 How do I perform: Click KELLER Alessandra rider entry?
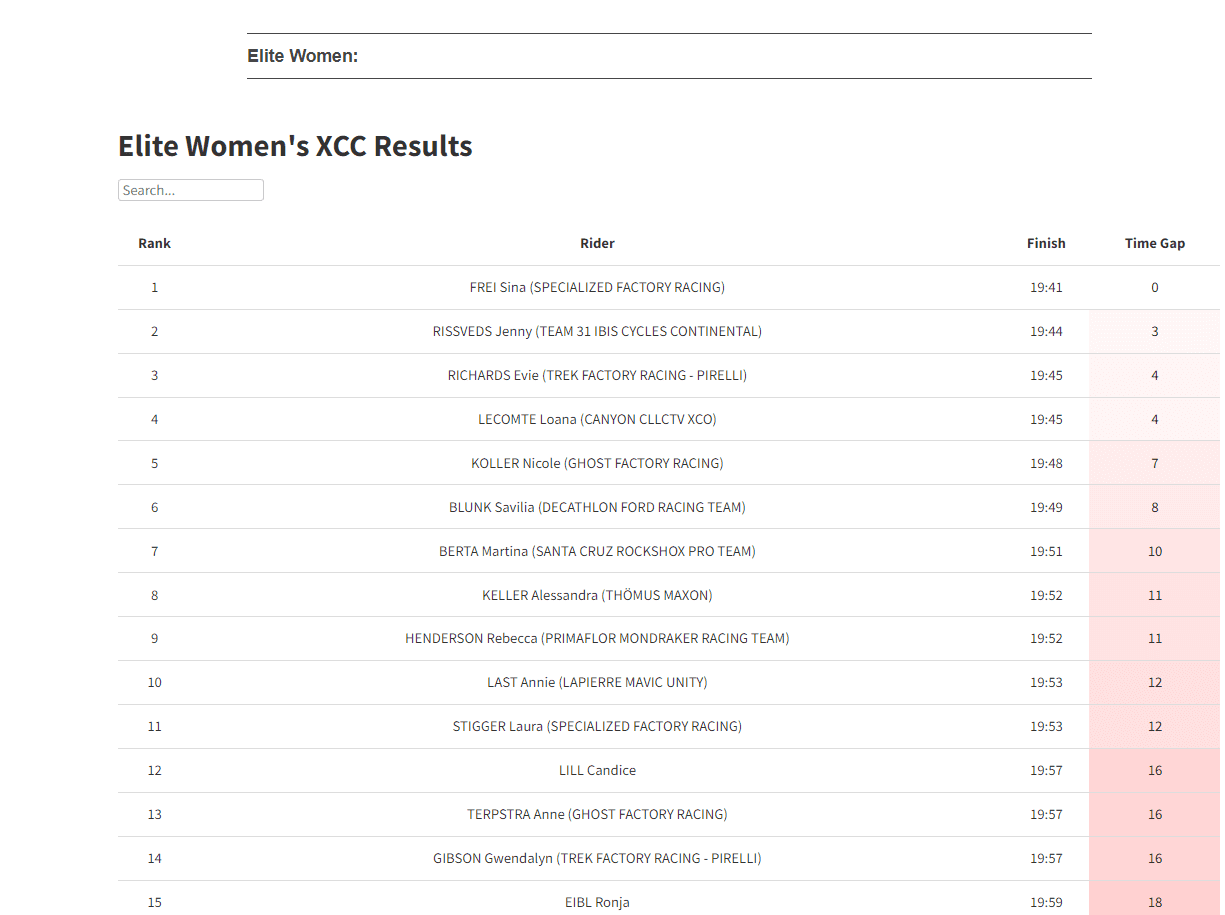(x=597, y=595)
